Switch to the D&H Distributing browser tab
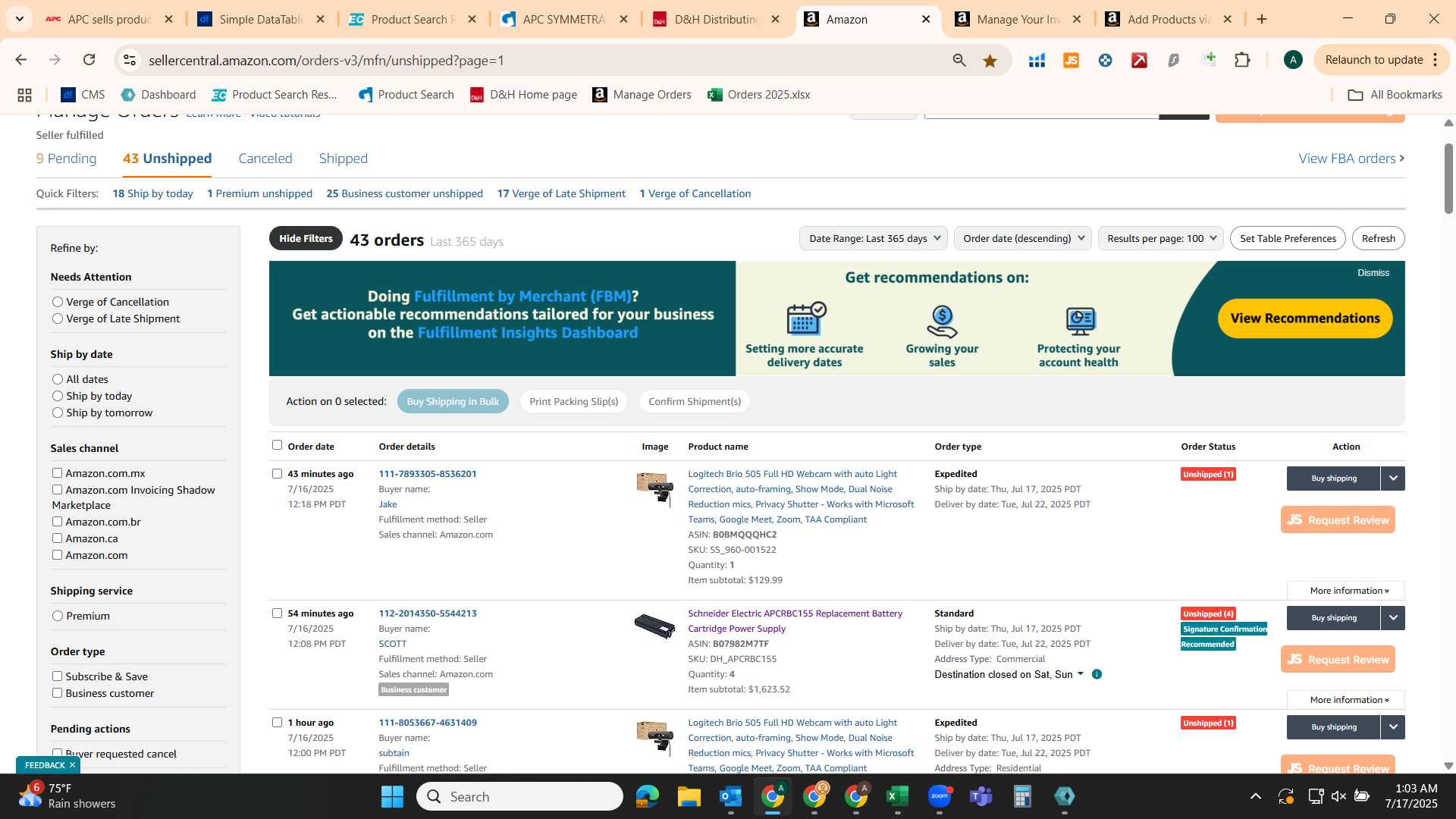 [x=717, y=19]
